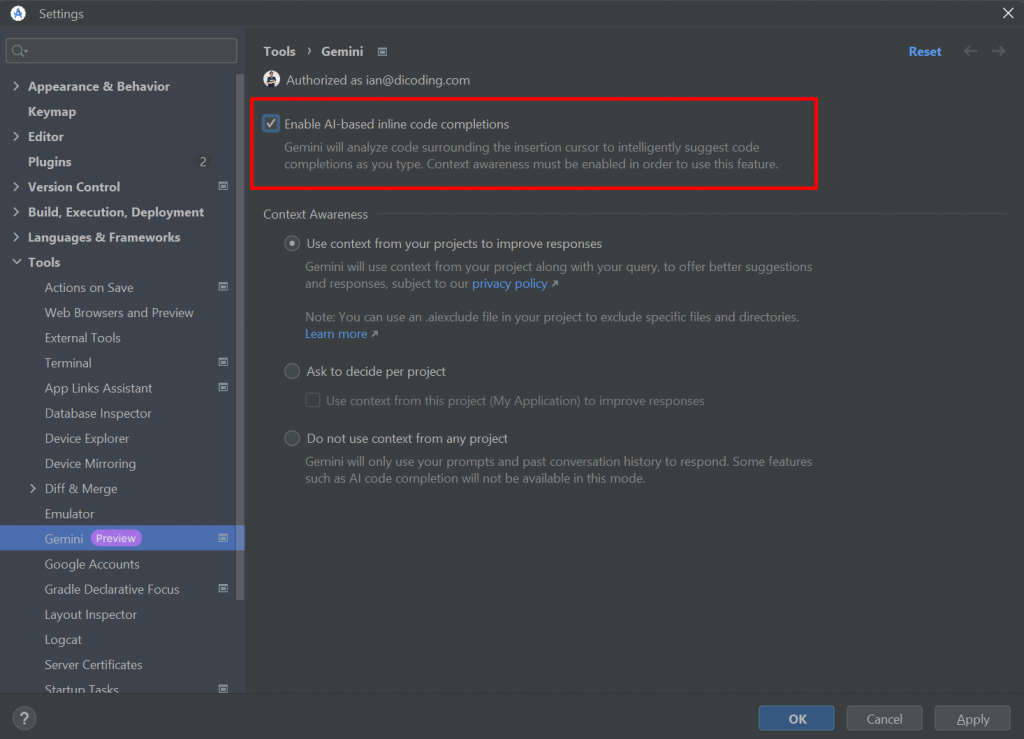Click inside the settings search field
1024x739 pixels.
point(120,48)
